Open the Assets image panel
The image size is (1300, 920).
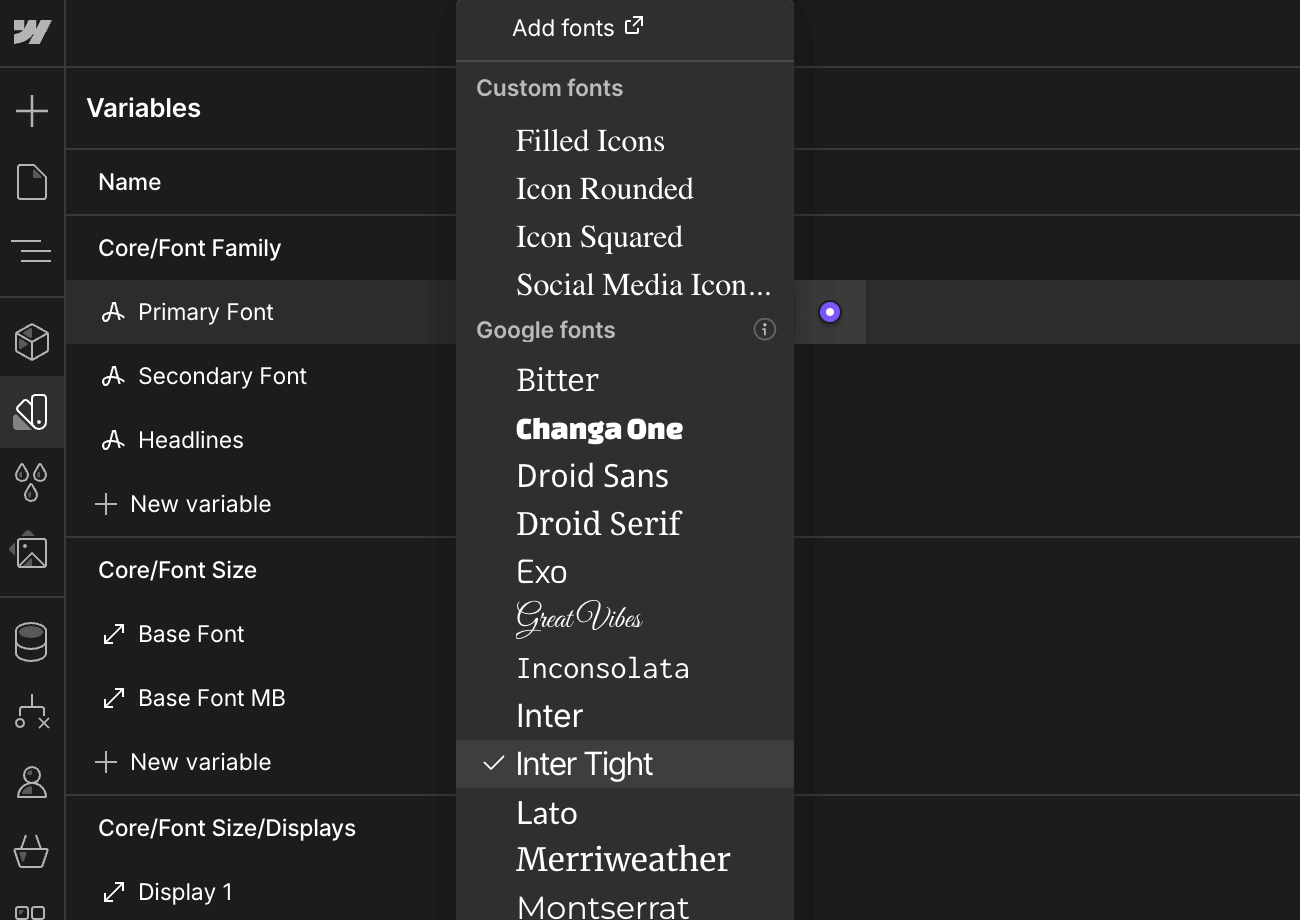32,551
